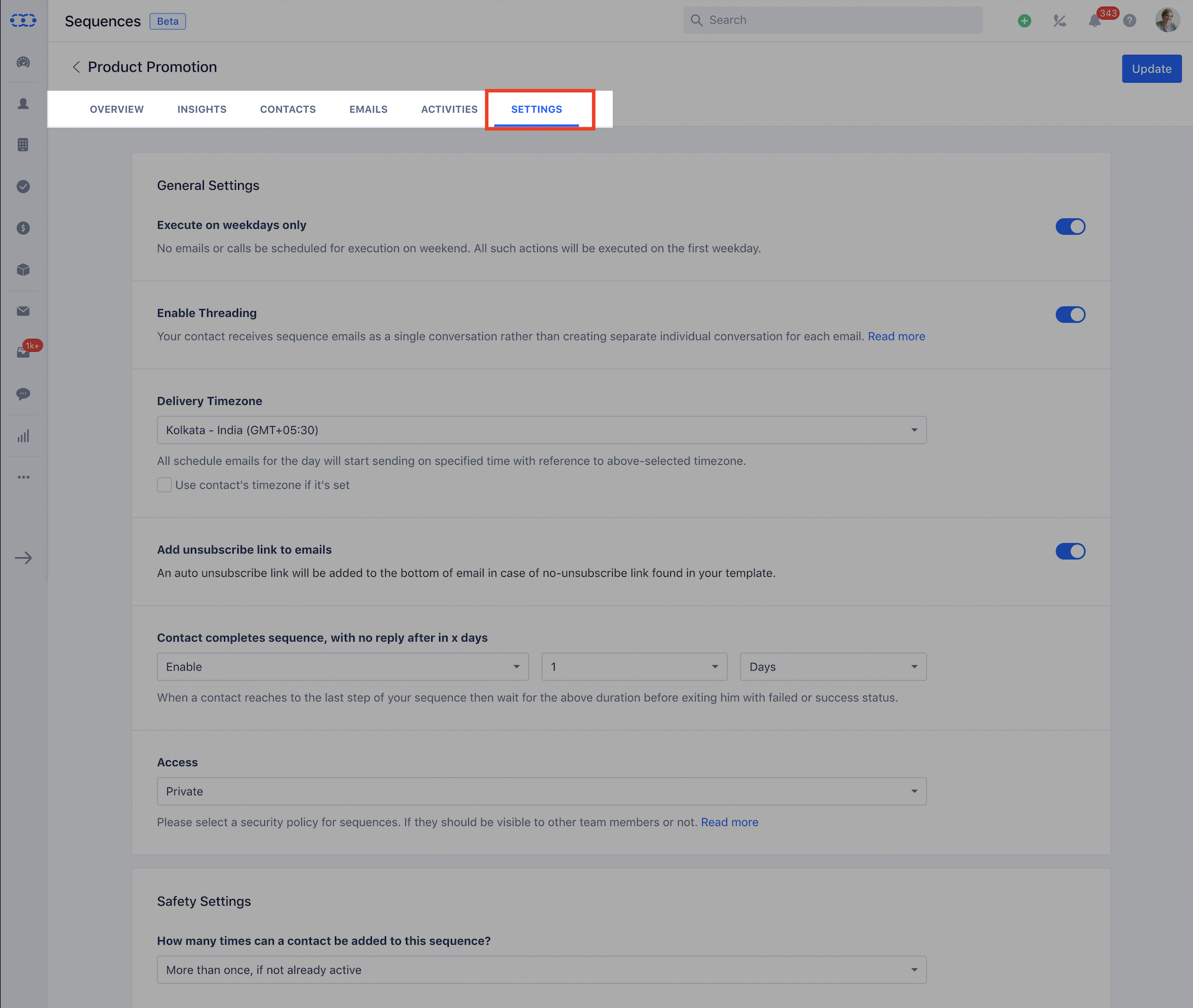
Task: Open Access dropdown showing Private
Action: pos(542,791)
